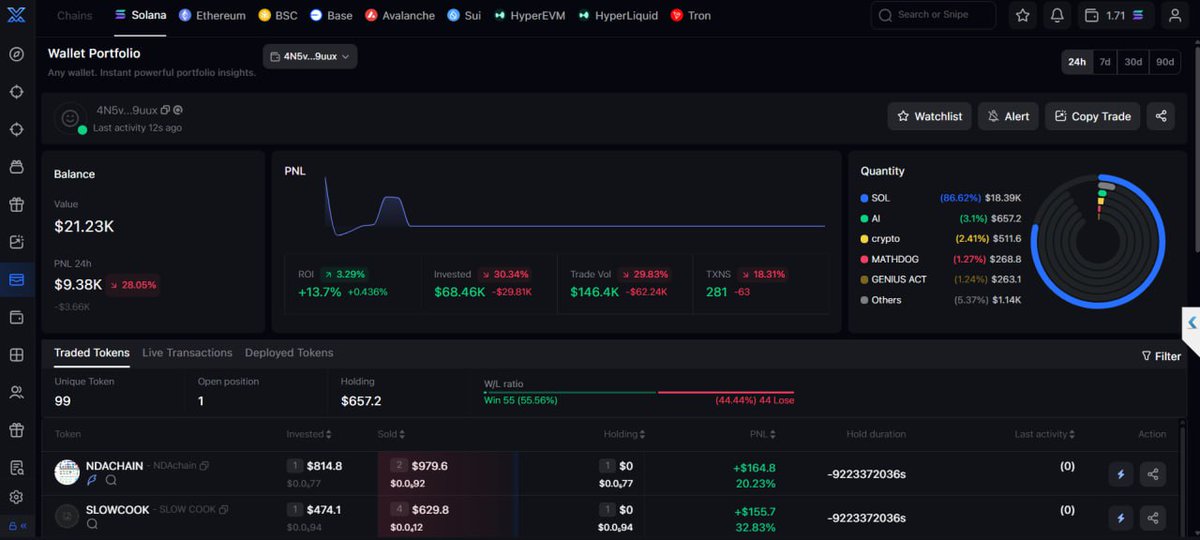Open the 4N5v...9uux wallet selector dropdown

click(x=310, y=57)
